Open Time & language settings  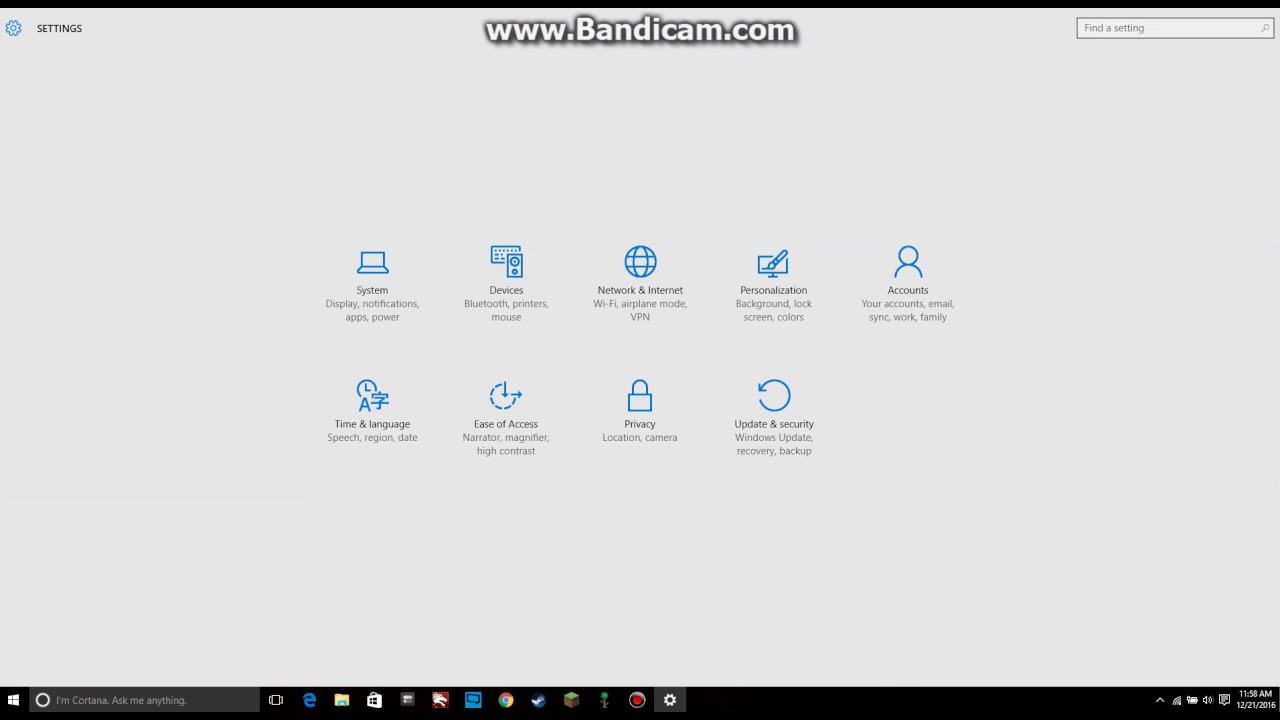tap(372, 410)
